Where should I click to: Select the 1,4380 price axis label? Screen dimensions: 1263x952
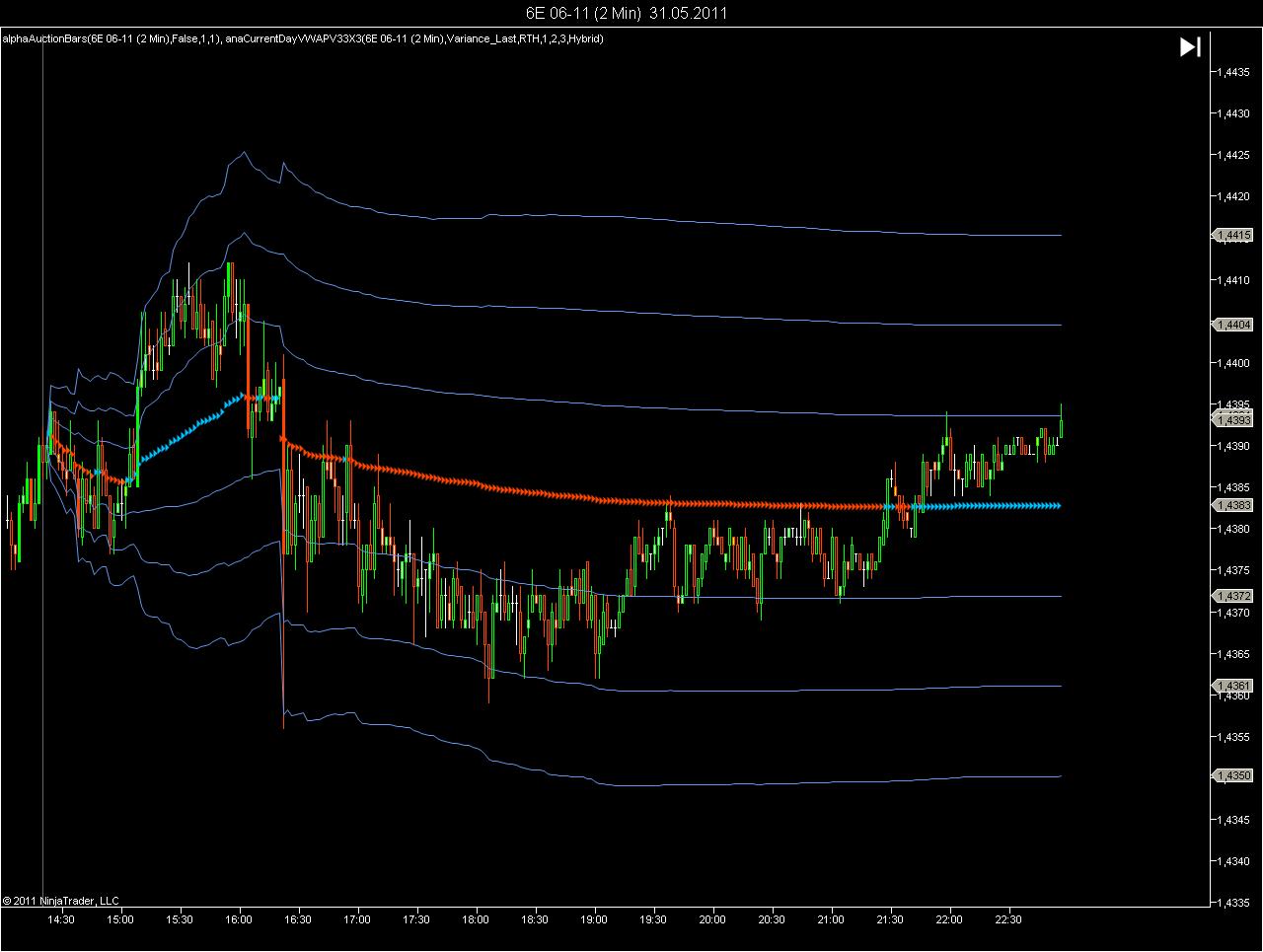(x=1235, y=529)
